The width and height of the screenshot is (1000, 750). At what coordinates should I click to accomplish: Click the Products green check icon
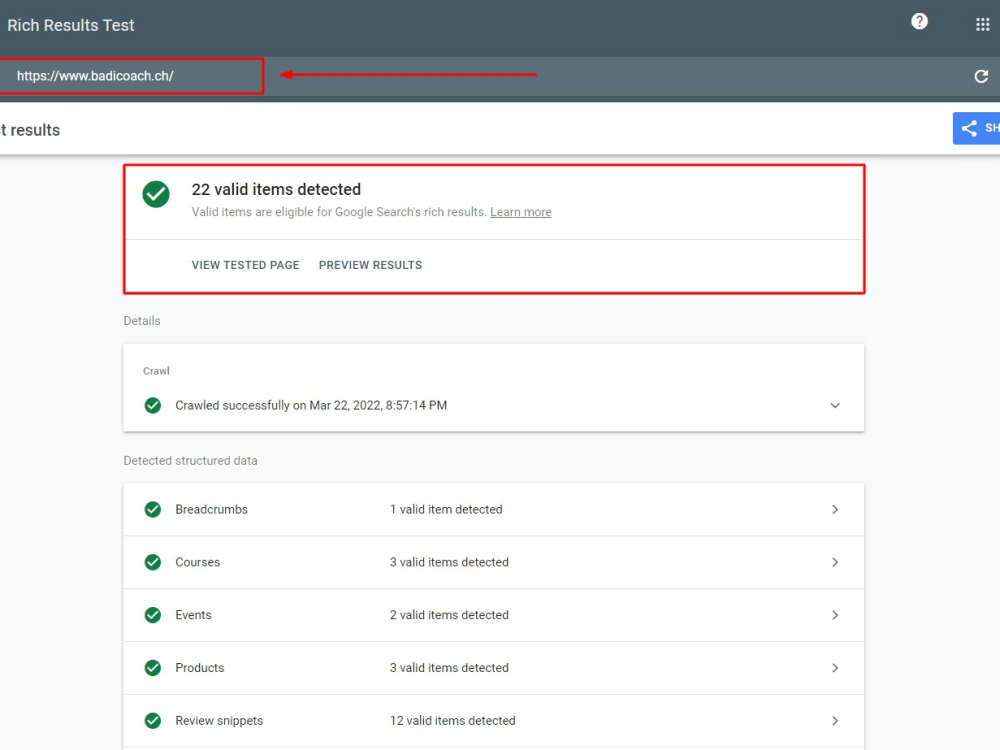point(152,668)
